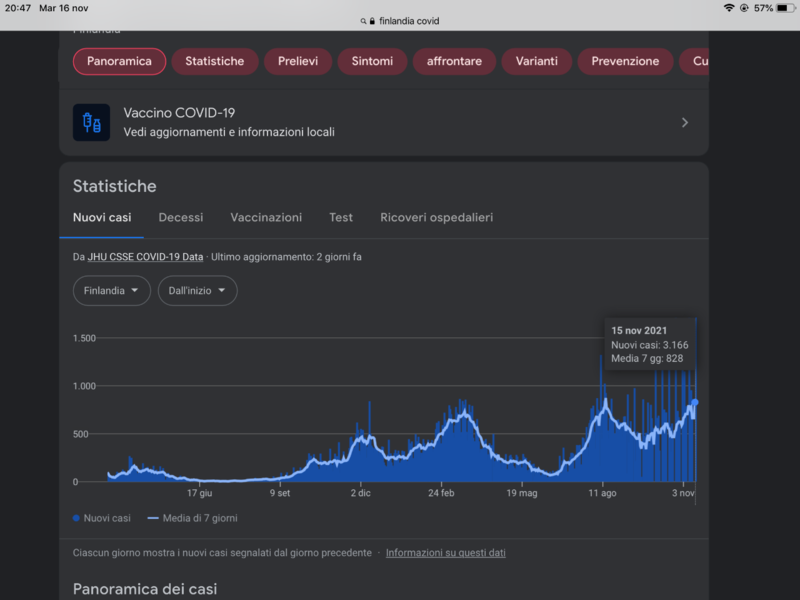Open Informazioni su questi dati link
This screenshot has height=600, width=800.
445,552
